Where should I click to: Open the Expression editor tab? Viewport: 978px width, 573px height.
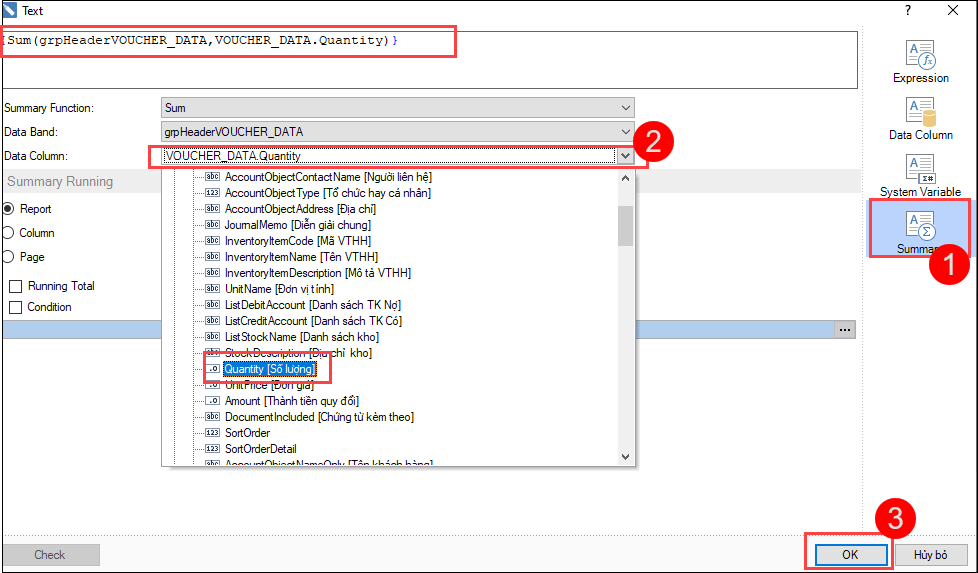pyautogui.click(x=920, y=62)
